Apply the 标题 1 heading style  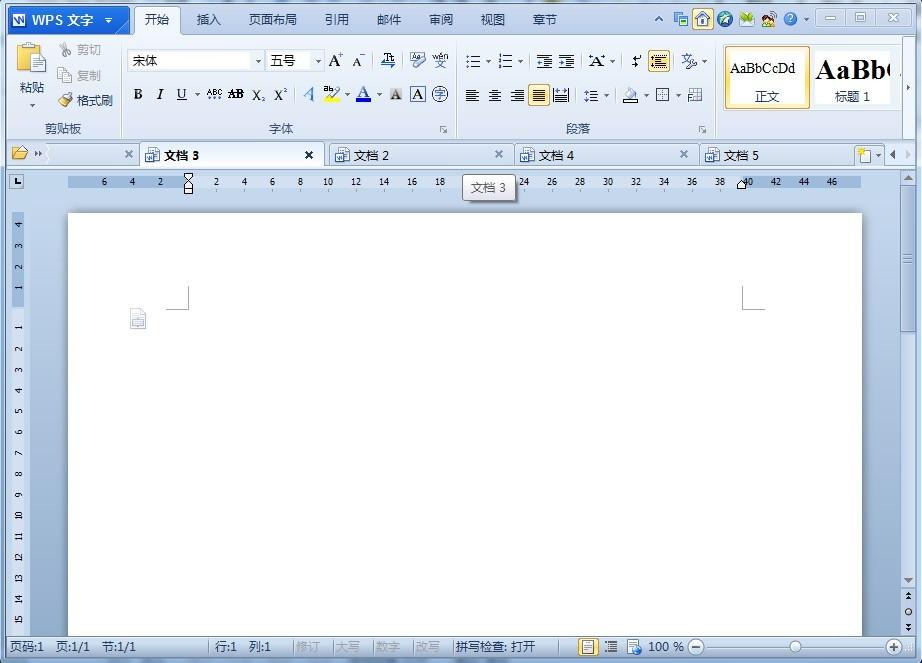tap(852, 80)
